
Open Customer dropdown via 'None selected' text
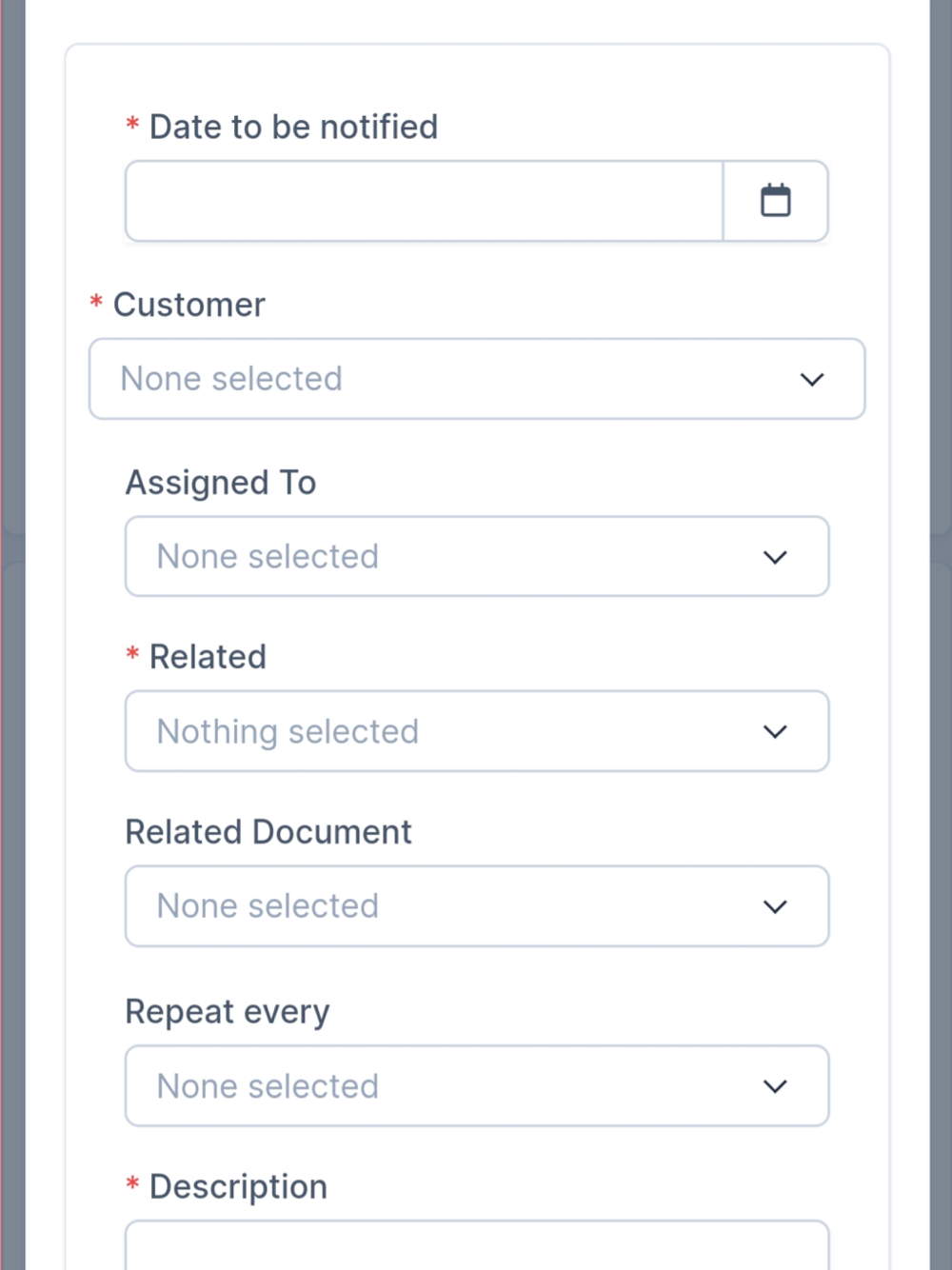(231, 379)
